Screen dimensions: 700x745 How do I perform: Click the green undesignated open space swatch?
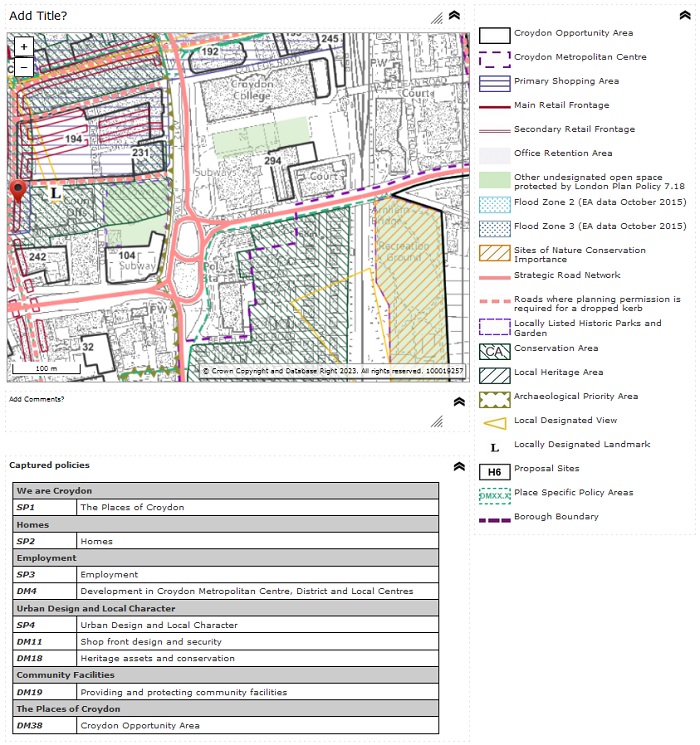point(495,180)
